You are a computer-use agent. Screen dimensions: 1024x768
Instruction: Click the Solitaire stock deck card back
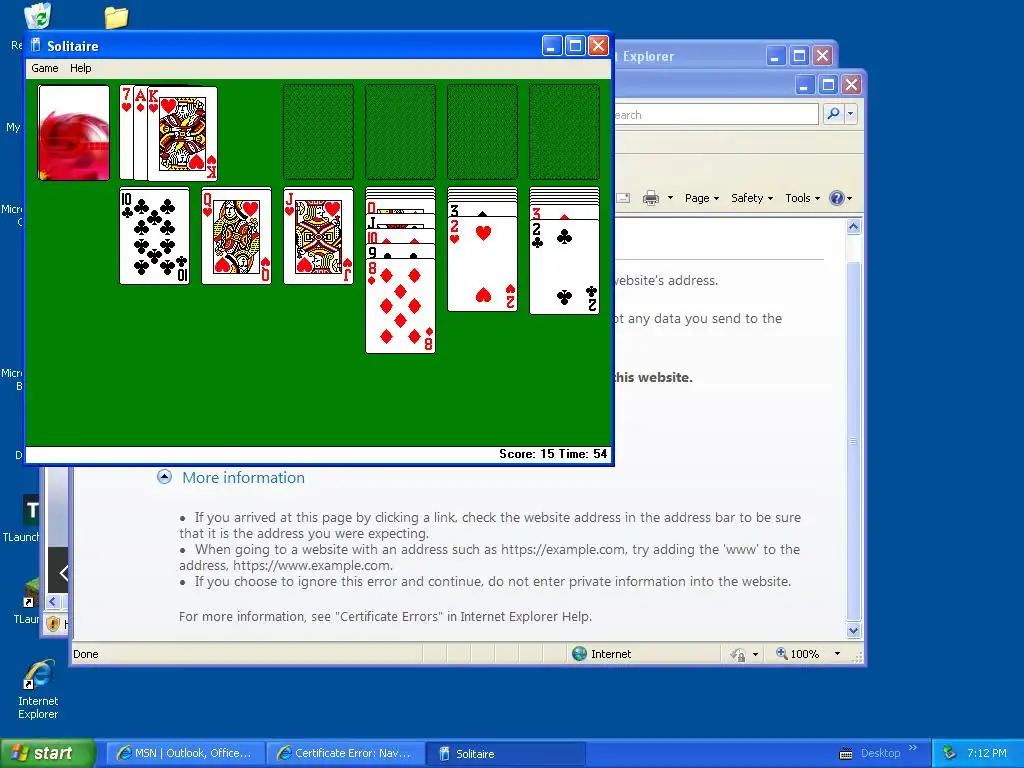74,133
